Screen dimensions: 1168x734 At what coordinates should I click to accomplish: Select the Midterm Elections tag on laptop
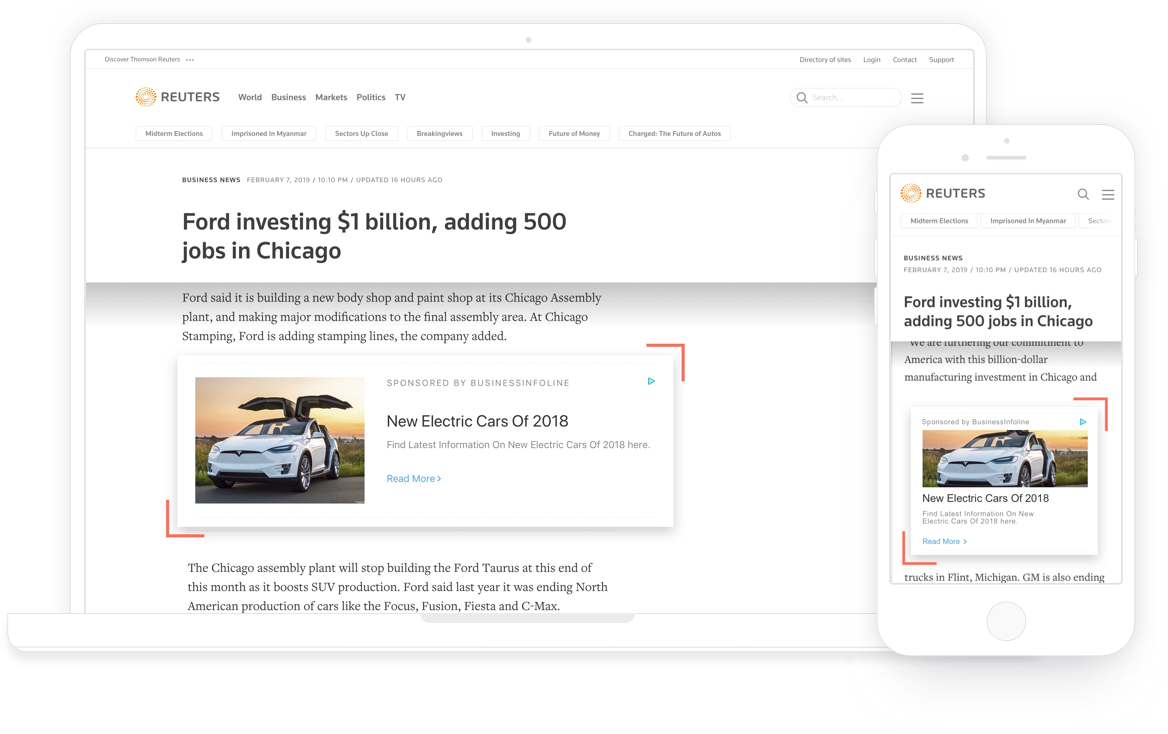point(174,133)
